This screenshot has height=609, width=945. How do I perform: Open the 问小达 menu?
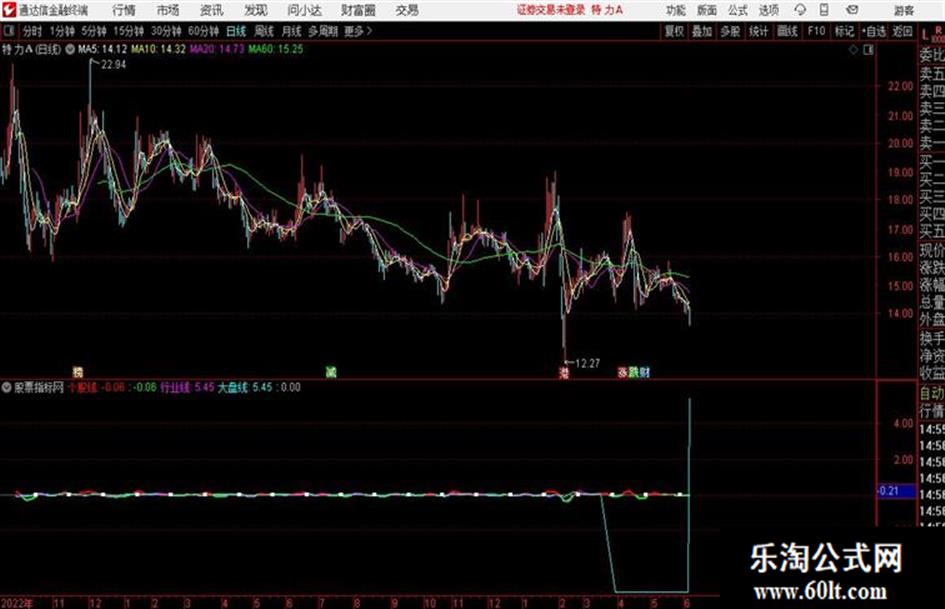click(304, 10)
